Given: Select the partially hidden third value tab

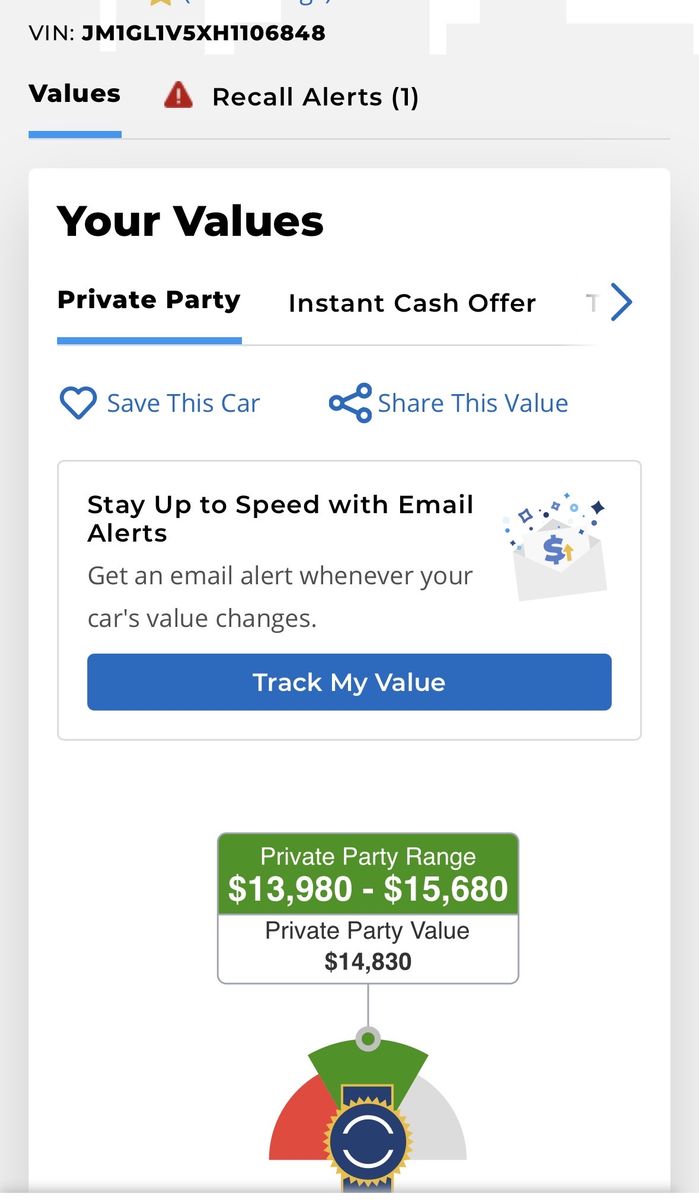Looking at the screenshot, I should [x=592, y=303].
